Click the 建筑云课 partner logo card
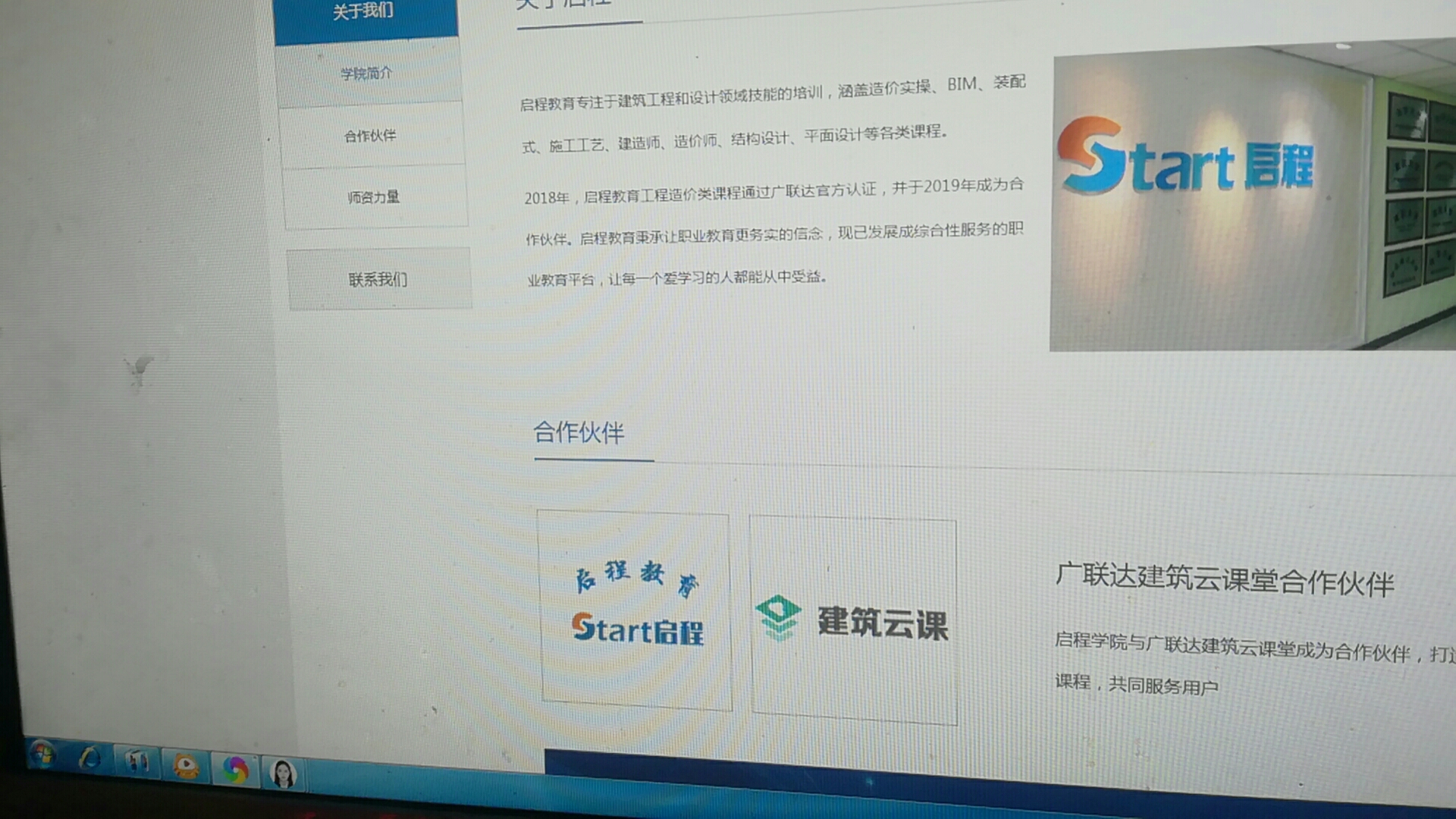Viewport: 1456px width, 819px height. tap(854, 620)
